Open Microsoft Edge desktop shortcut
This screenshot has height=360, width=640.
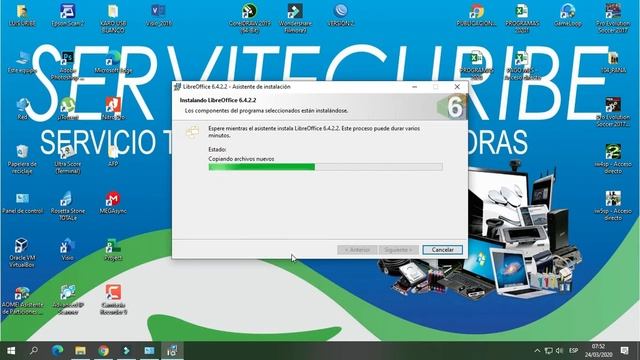pos(113,62)
